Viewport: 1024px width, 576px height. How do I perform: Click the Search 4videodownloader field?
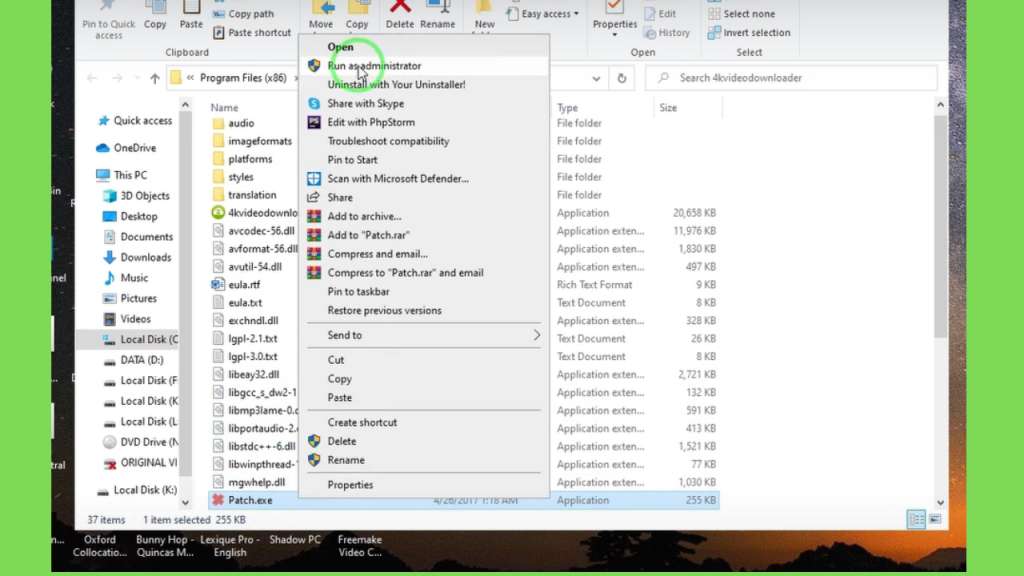pos(792,78)
